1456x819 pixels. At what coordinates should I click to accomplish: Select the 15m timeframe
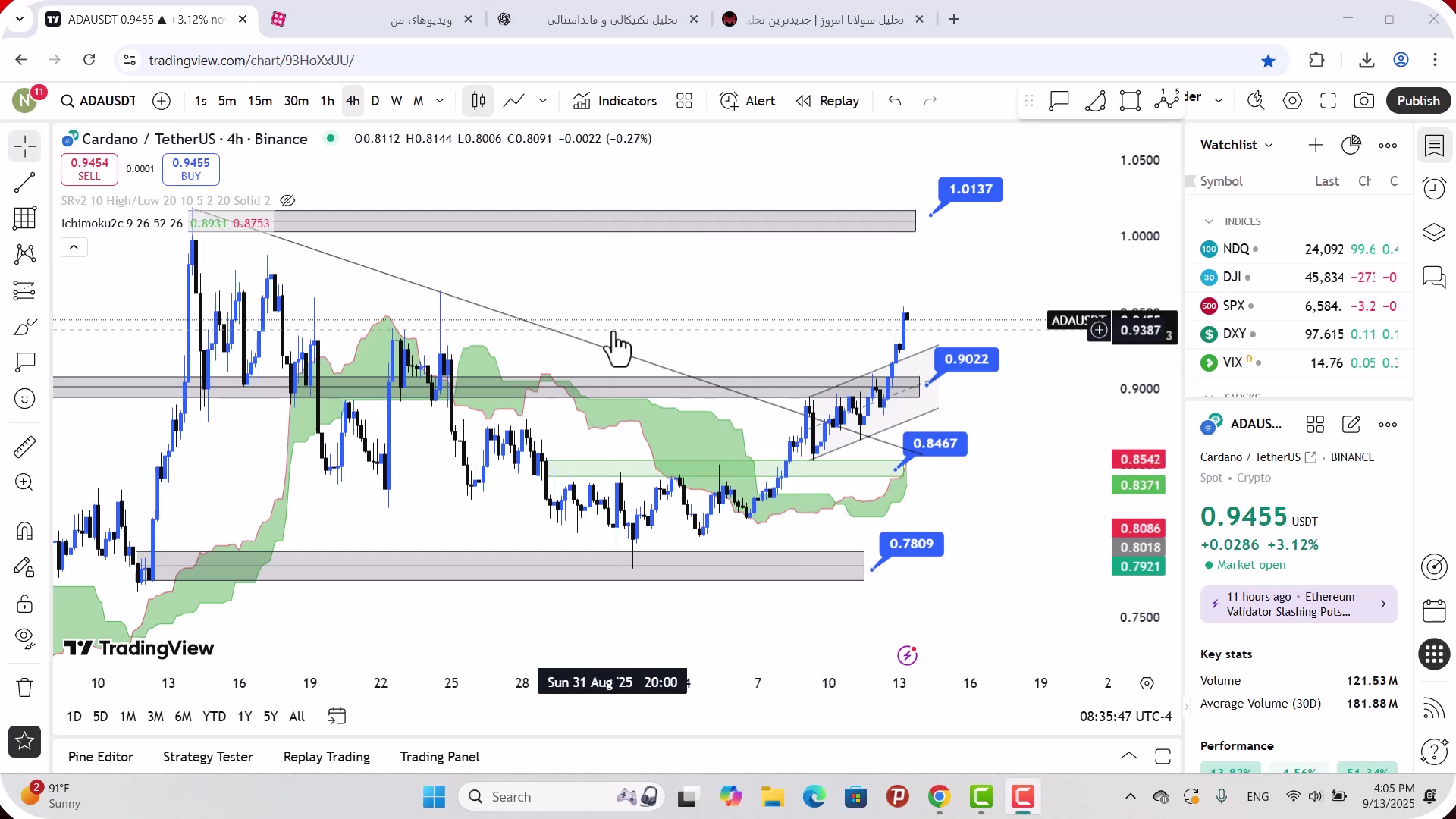point(260,101)
